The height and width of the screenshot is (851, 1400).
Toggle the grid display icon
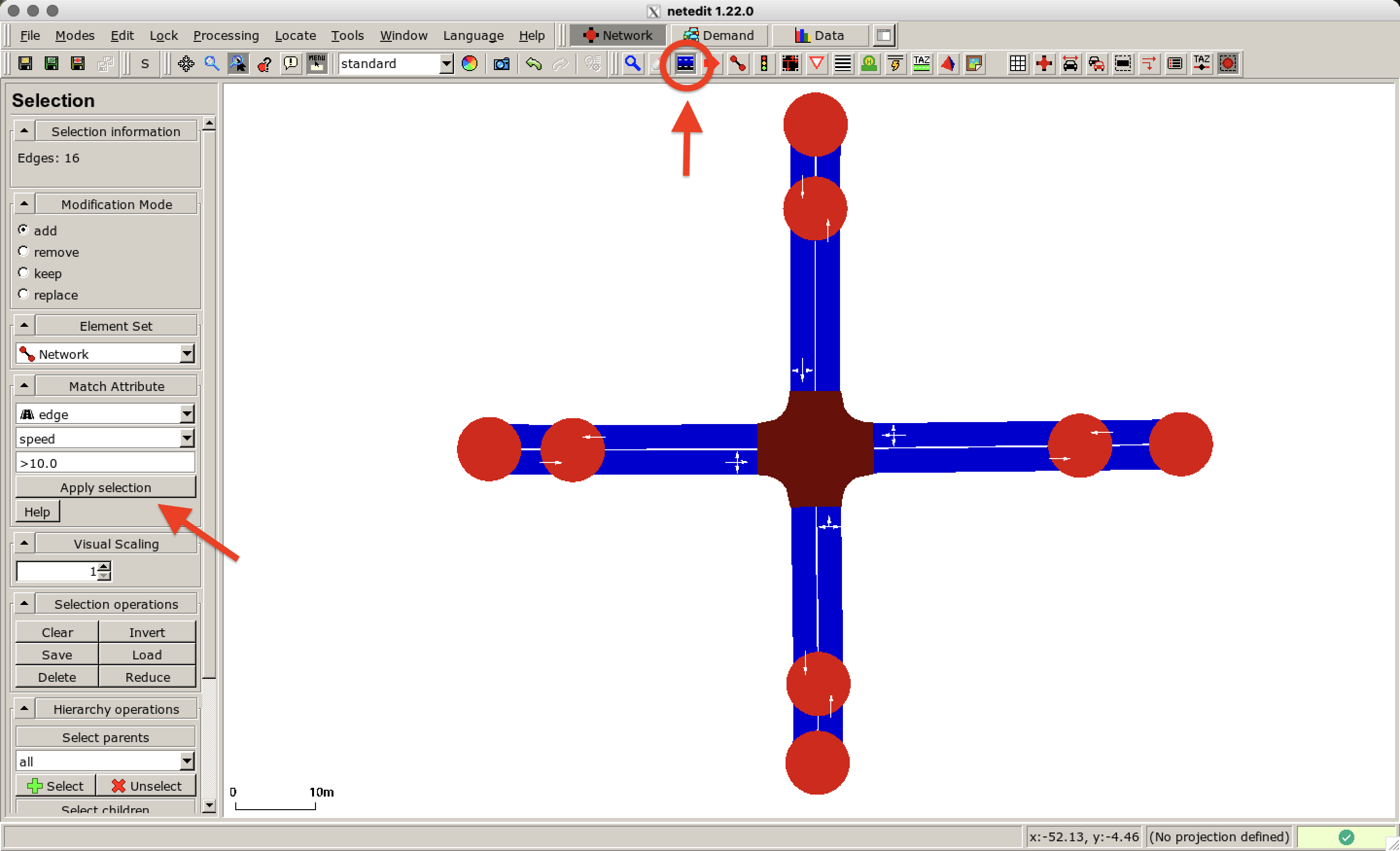coord(1017,64)
